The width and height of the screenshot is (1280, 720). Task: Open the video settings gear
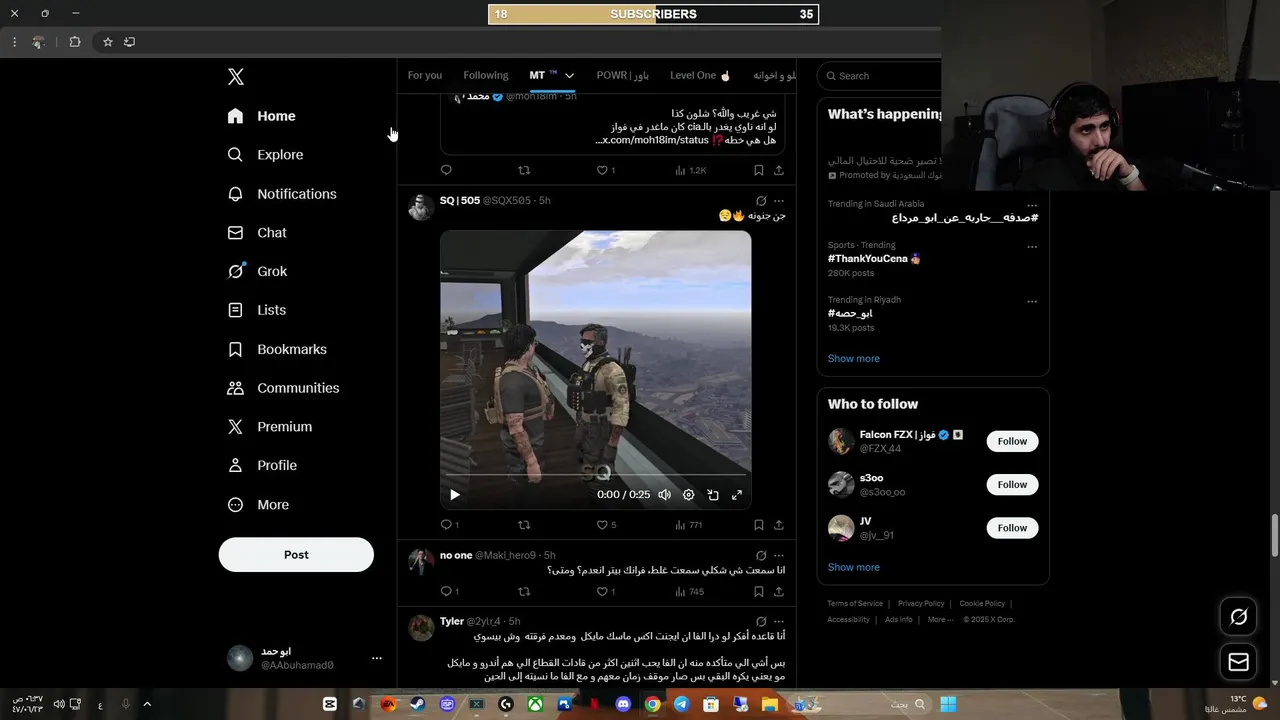[x=688, y=495]
